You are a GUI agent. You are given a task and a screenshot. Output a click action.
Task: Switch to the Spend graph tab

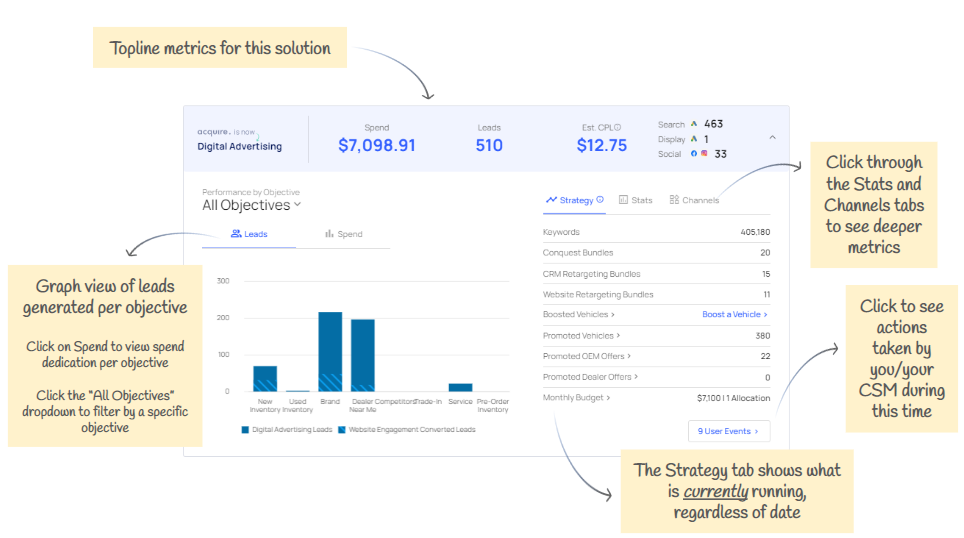tap(343, 234)
